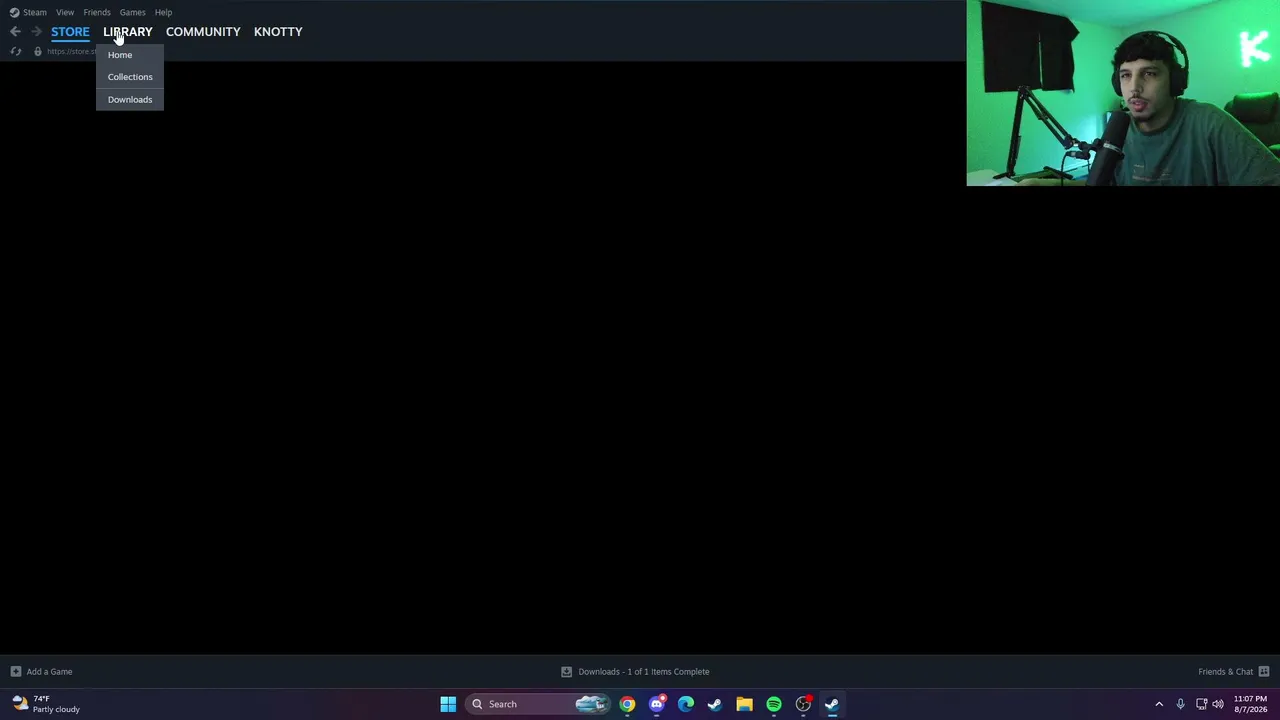This screenshot has height=720, width=1280.
Task: Open File Explorer from the taskbar
Action: (x=744, y=704)
